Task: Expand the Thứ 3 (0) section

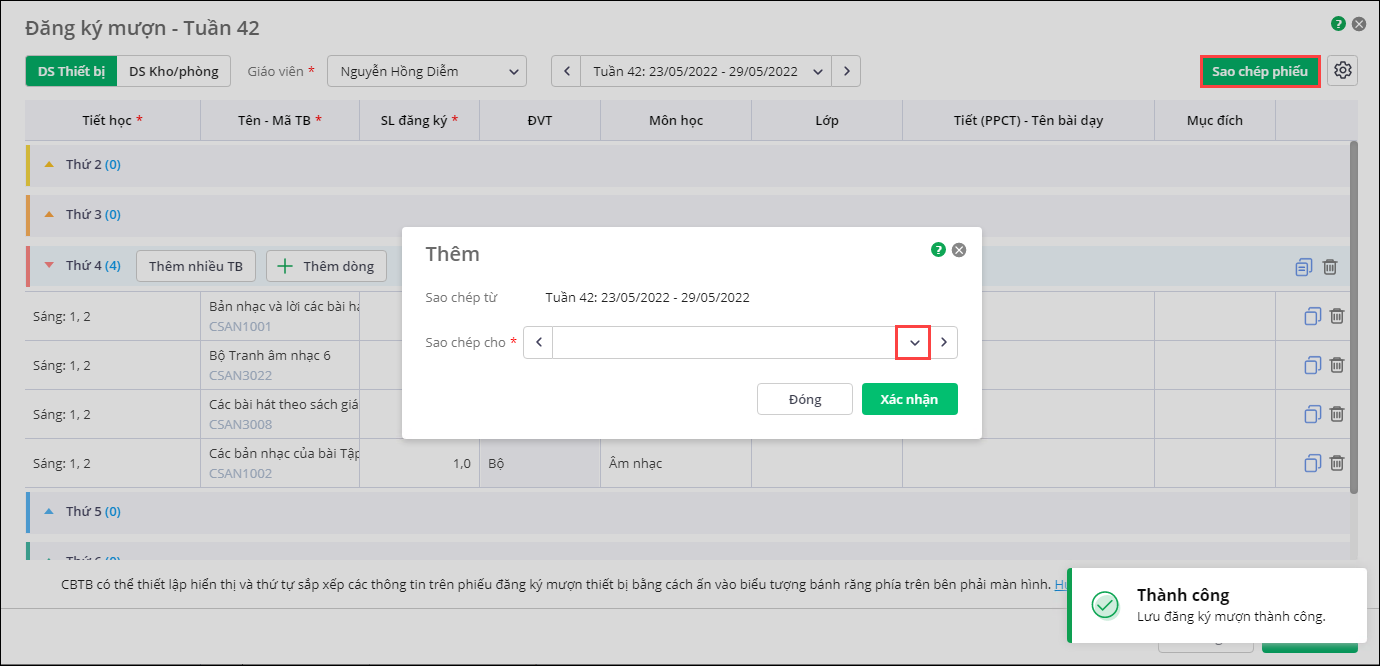Action: coord(49,214)
